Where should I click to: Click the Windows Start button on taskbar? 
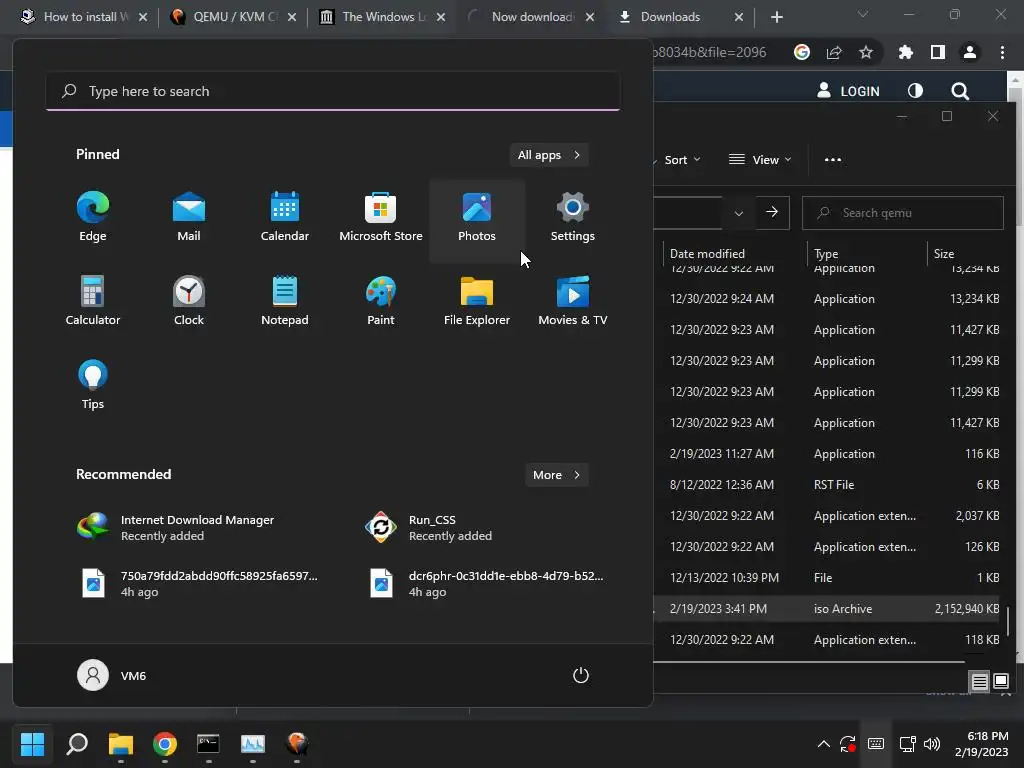point(32,743)
